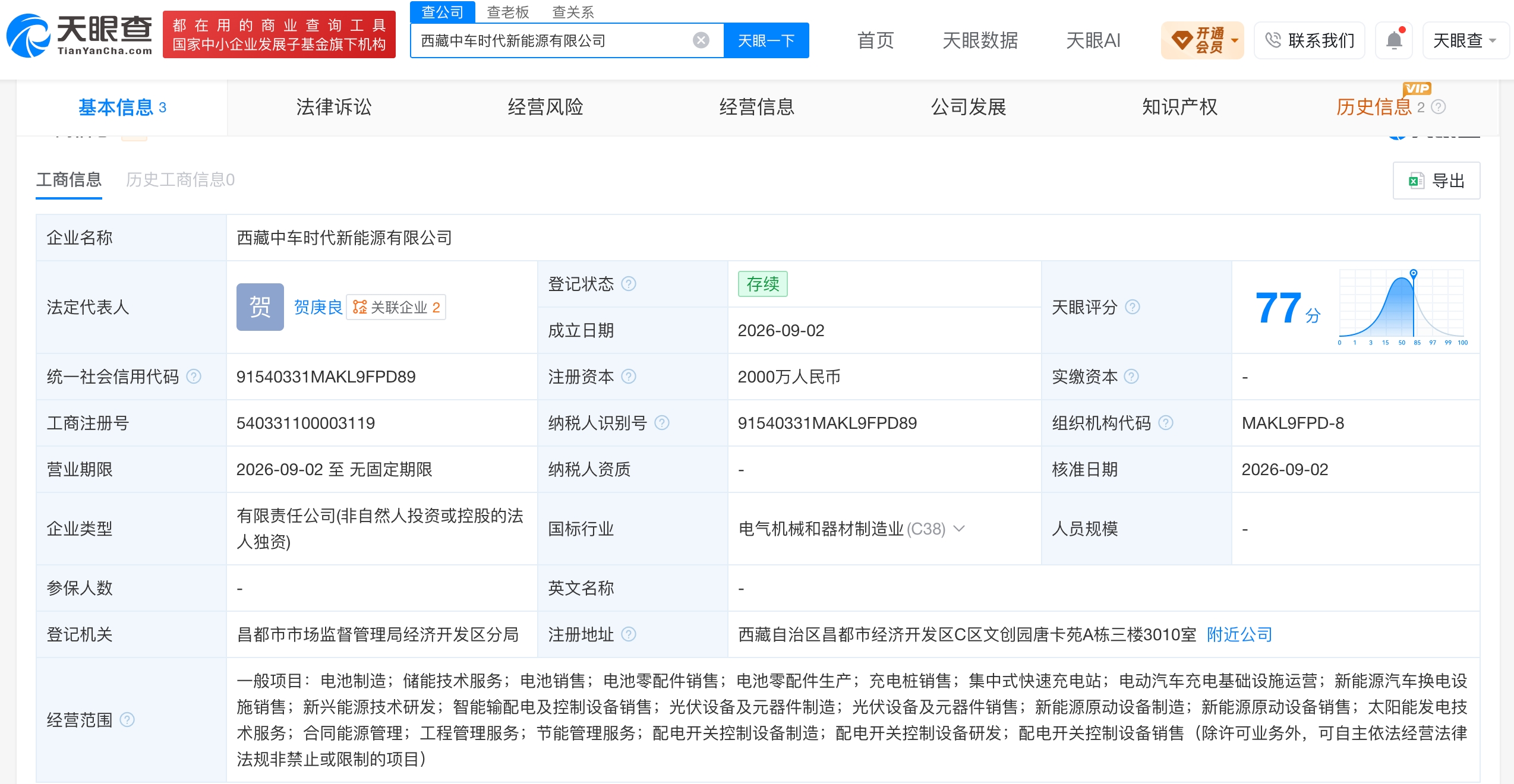Click help icon next to 实缴资本

[x=1131, y=377]
